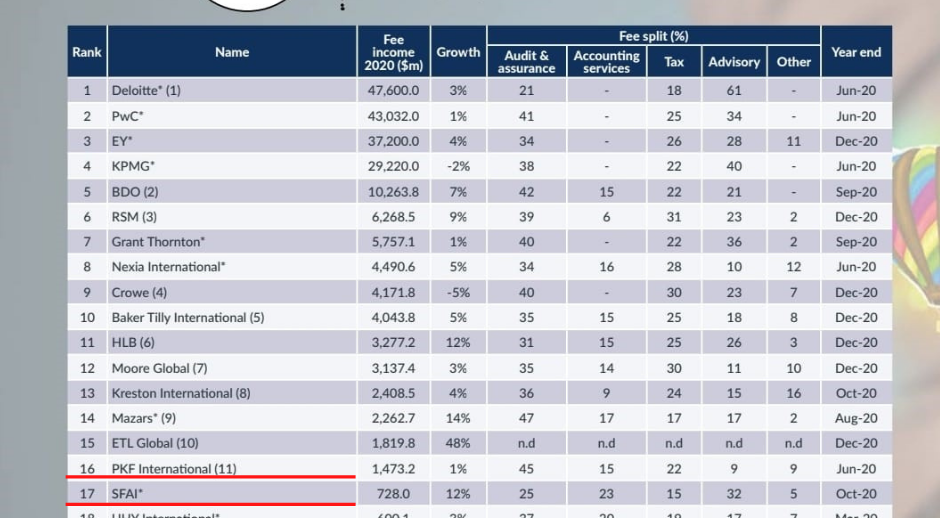940x518 pixels.
Task: Select the Crowe (4) name cell
Action: [x=232, y=293]
